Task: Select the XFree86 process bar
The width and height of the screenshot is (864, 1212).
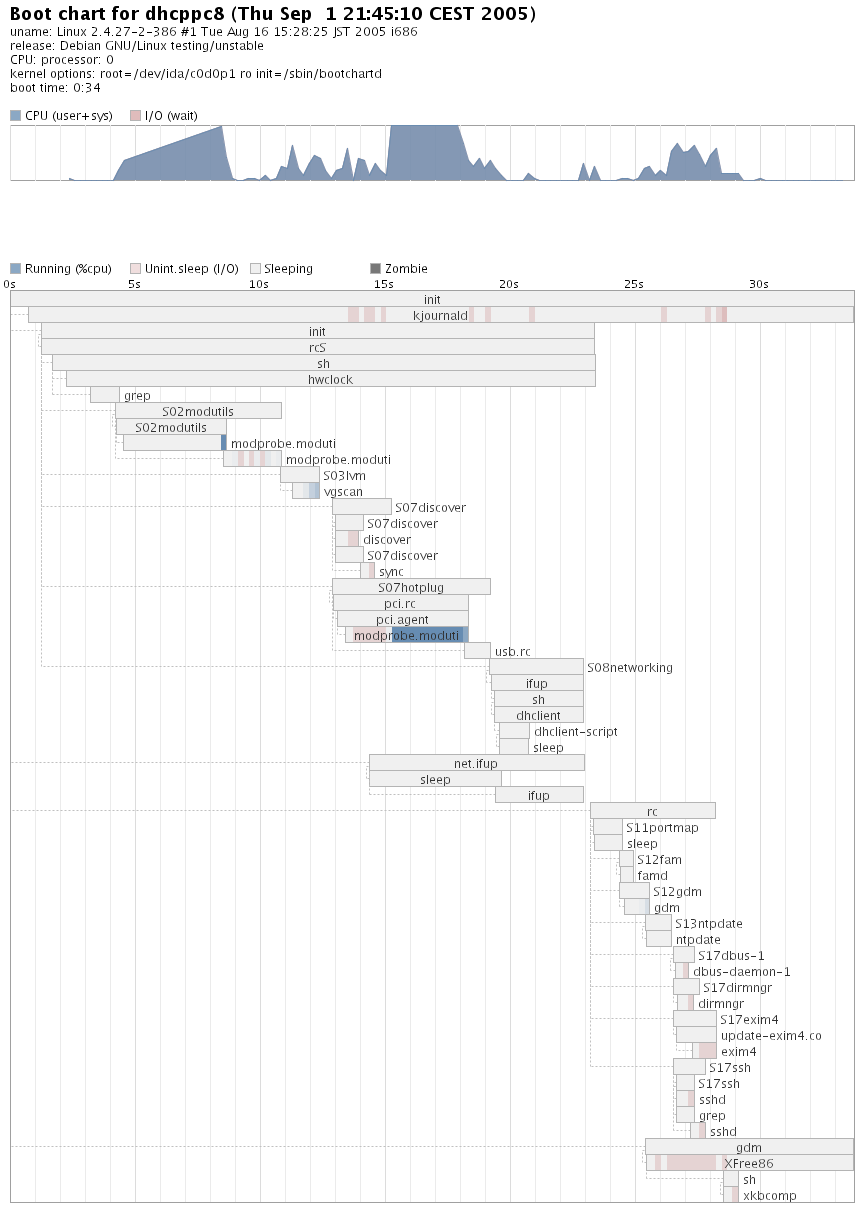Action: (x=748, y=1163)
